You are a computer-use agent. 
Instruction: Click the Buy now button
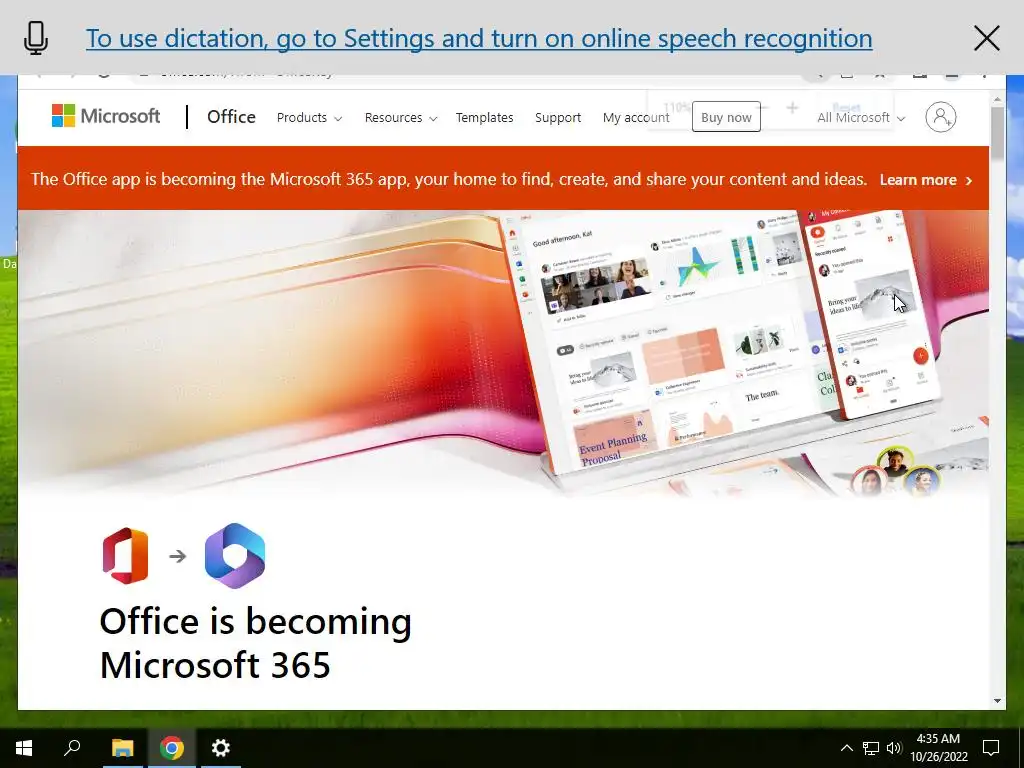click(726, 117)
